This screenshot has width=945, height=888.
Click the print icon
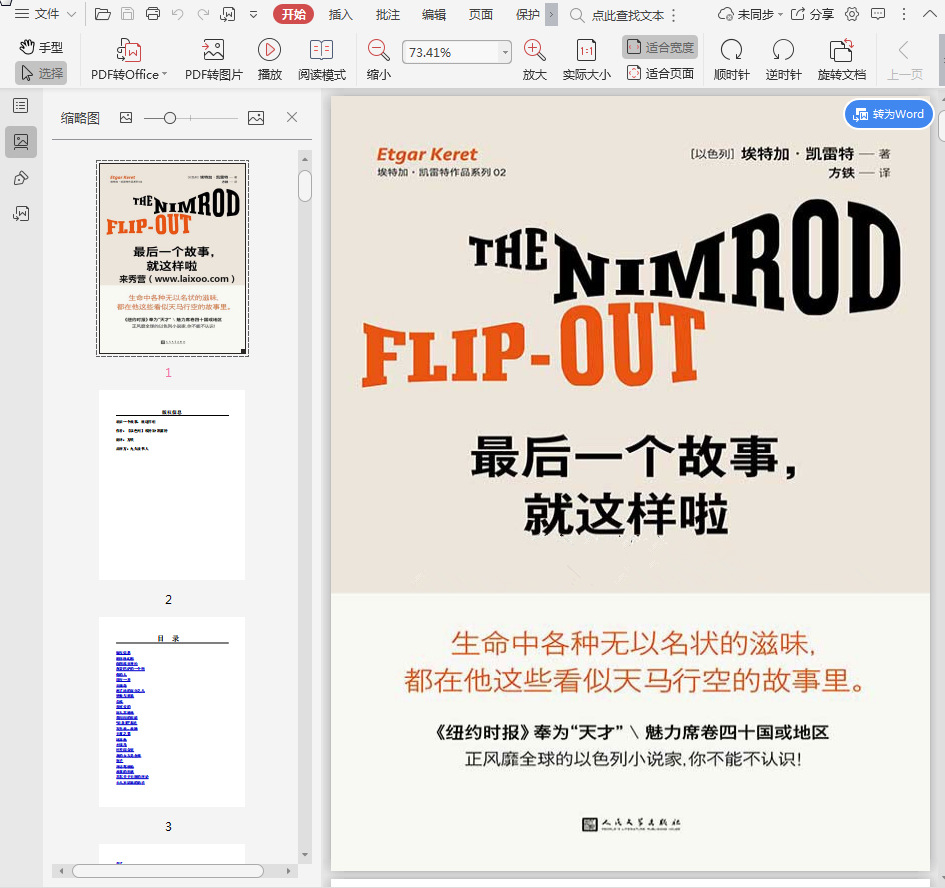point(153,14)
